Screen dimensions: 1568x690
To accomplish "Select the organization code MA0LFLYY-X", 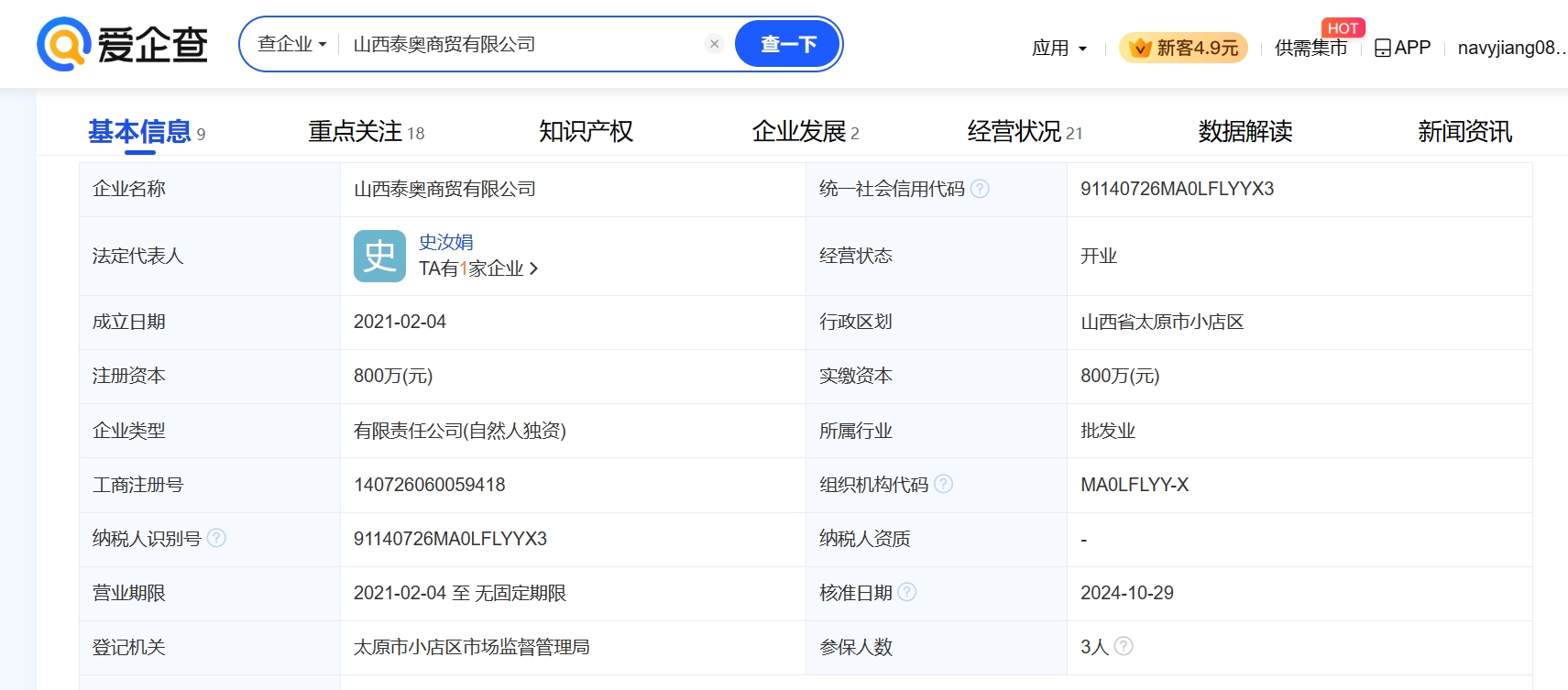I will (1135, 485).
